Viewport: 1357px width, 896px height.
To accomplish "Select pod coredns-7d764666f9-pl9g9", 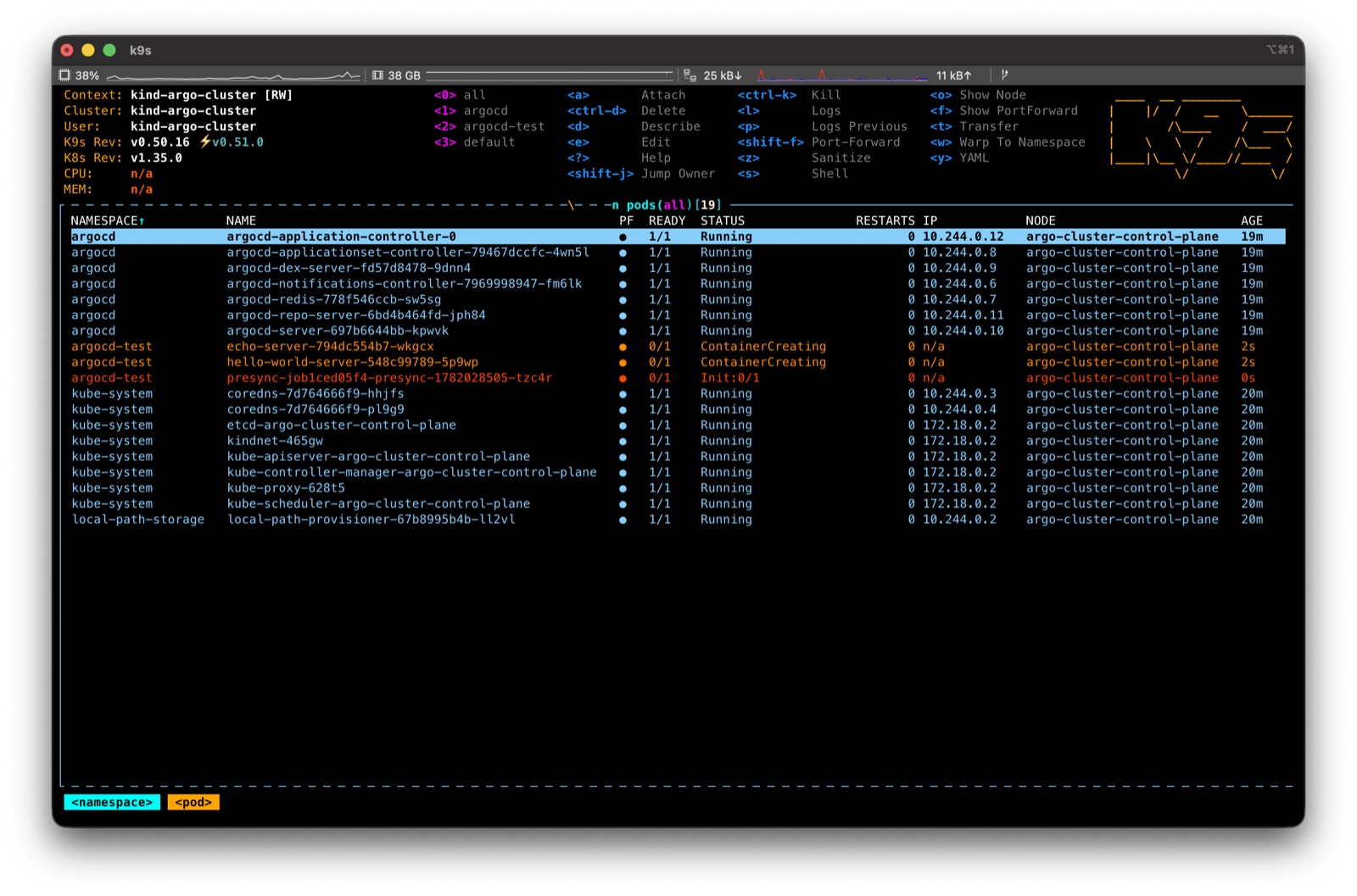I will point(678,409).
